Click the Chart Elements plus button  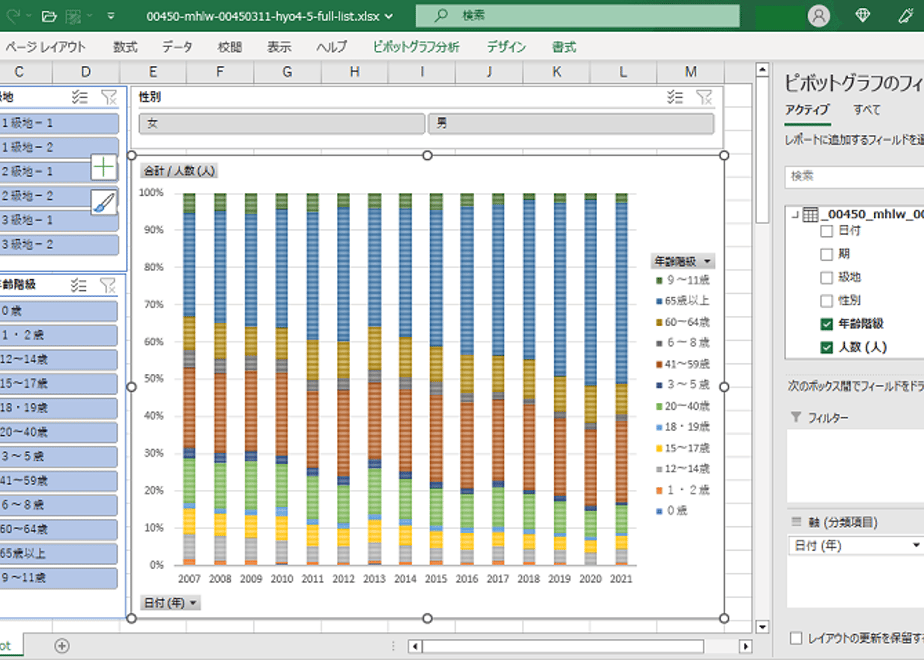pos(104,167)
